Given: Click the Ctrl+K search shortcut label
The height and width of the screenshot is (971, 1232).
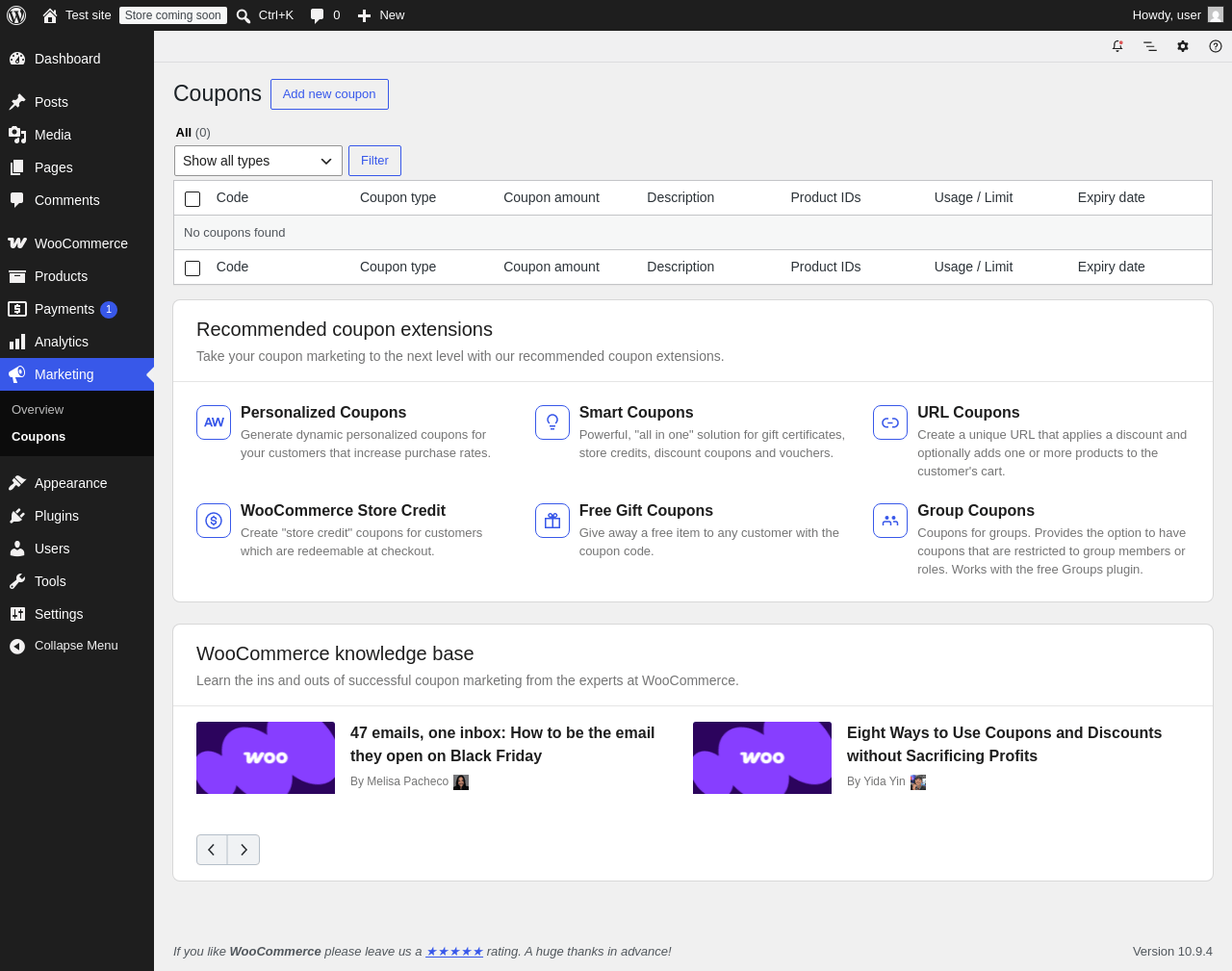Looking at the screenshot, I should [276, 15].
